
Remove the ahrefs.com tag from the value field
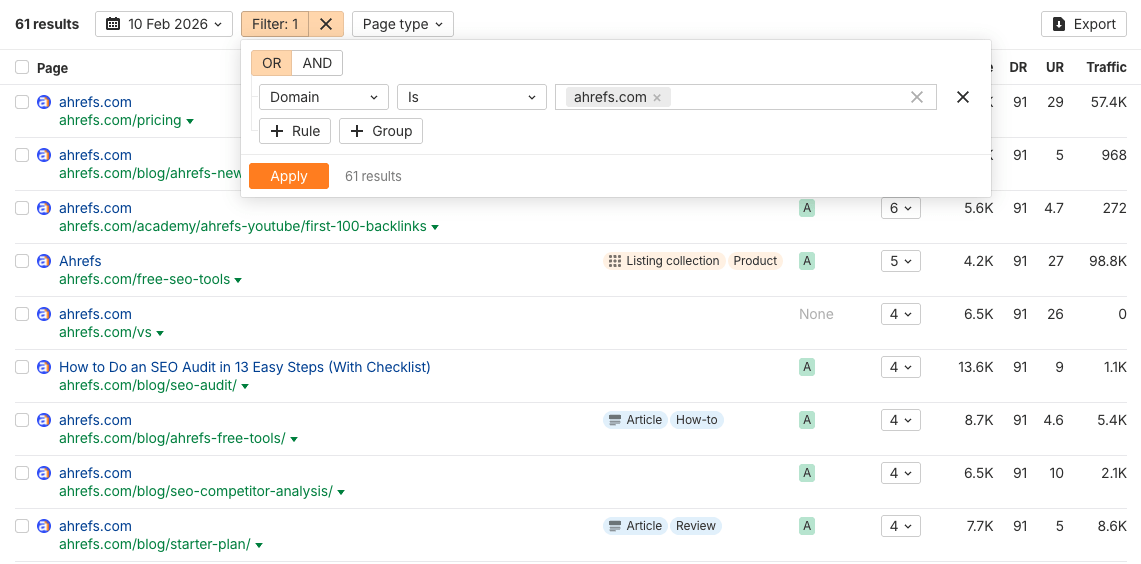(x=657, y=98)
